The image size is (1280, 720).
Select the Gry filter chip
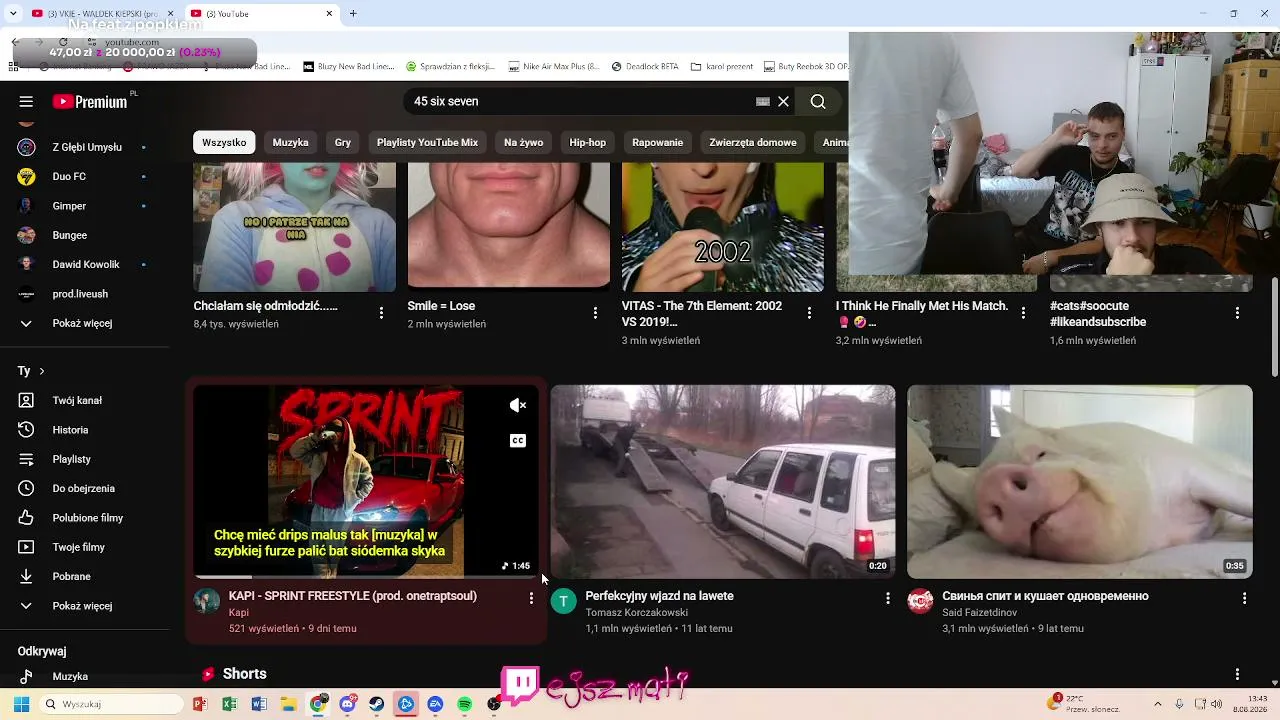click(x=343, y=142)
